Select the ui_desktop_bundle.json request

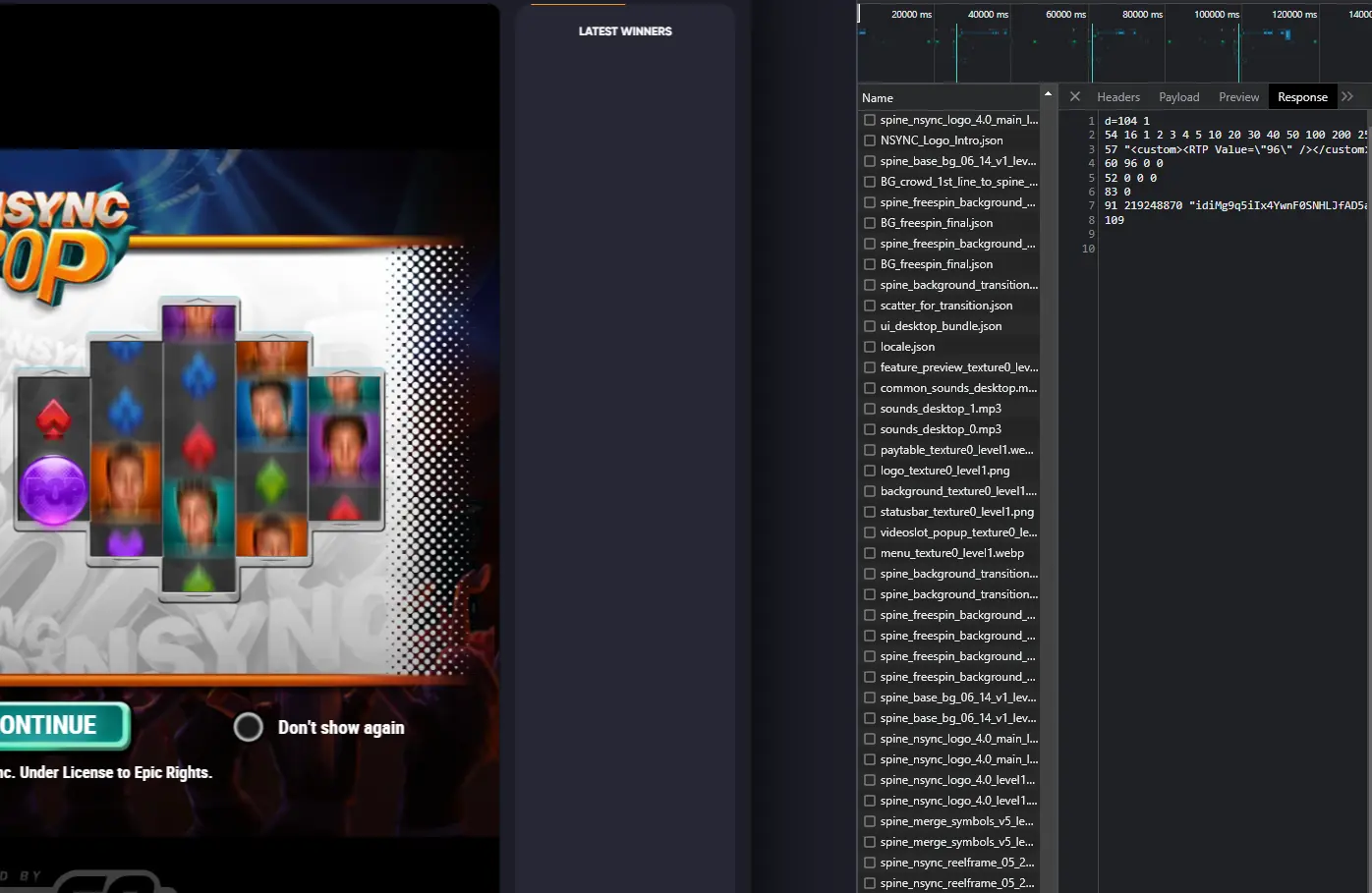click(x=942, y=326)
